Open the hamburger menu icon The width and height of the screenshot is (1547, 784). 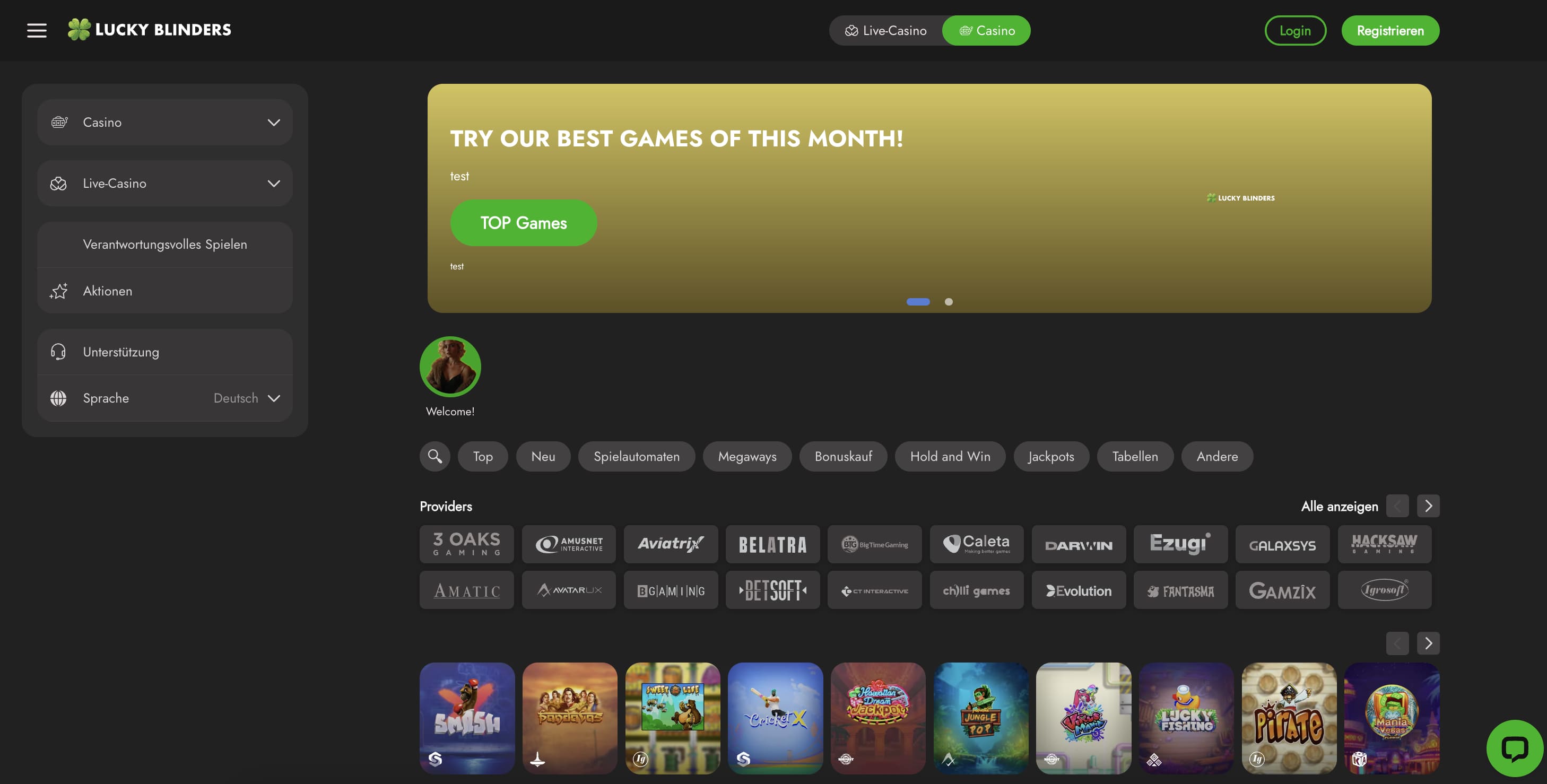37,30
